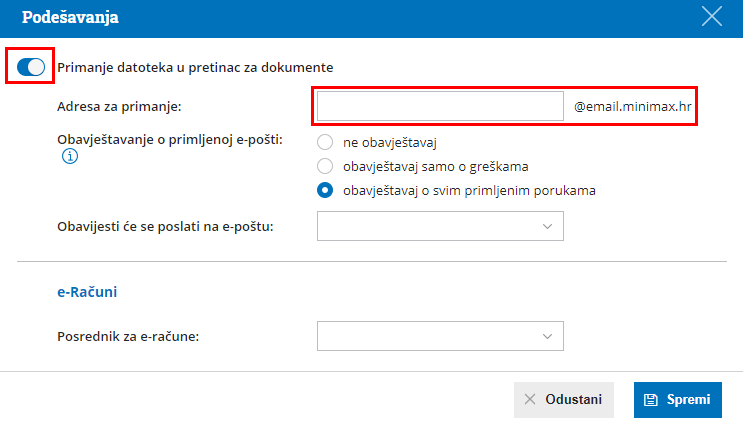Click chevron arrow of Posrednik dropdown
The image size is (743, 422).
point(547,336)
